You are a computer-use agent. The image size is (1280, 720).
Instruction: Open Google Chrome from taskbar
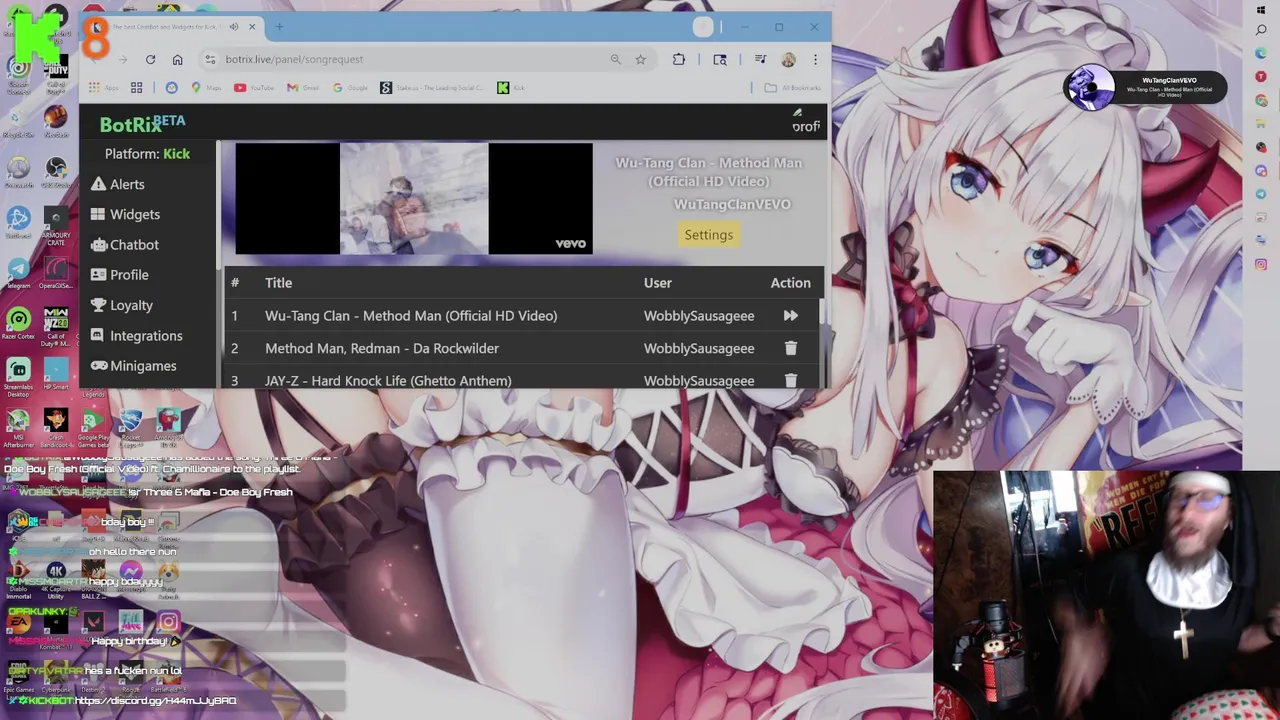tap(1261, 100)
